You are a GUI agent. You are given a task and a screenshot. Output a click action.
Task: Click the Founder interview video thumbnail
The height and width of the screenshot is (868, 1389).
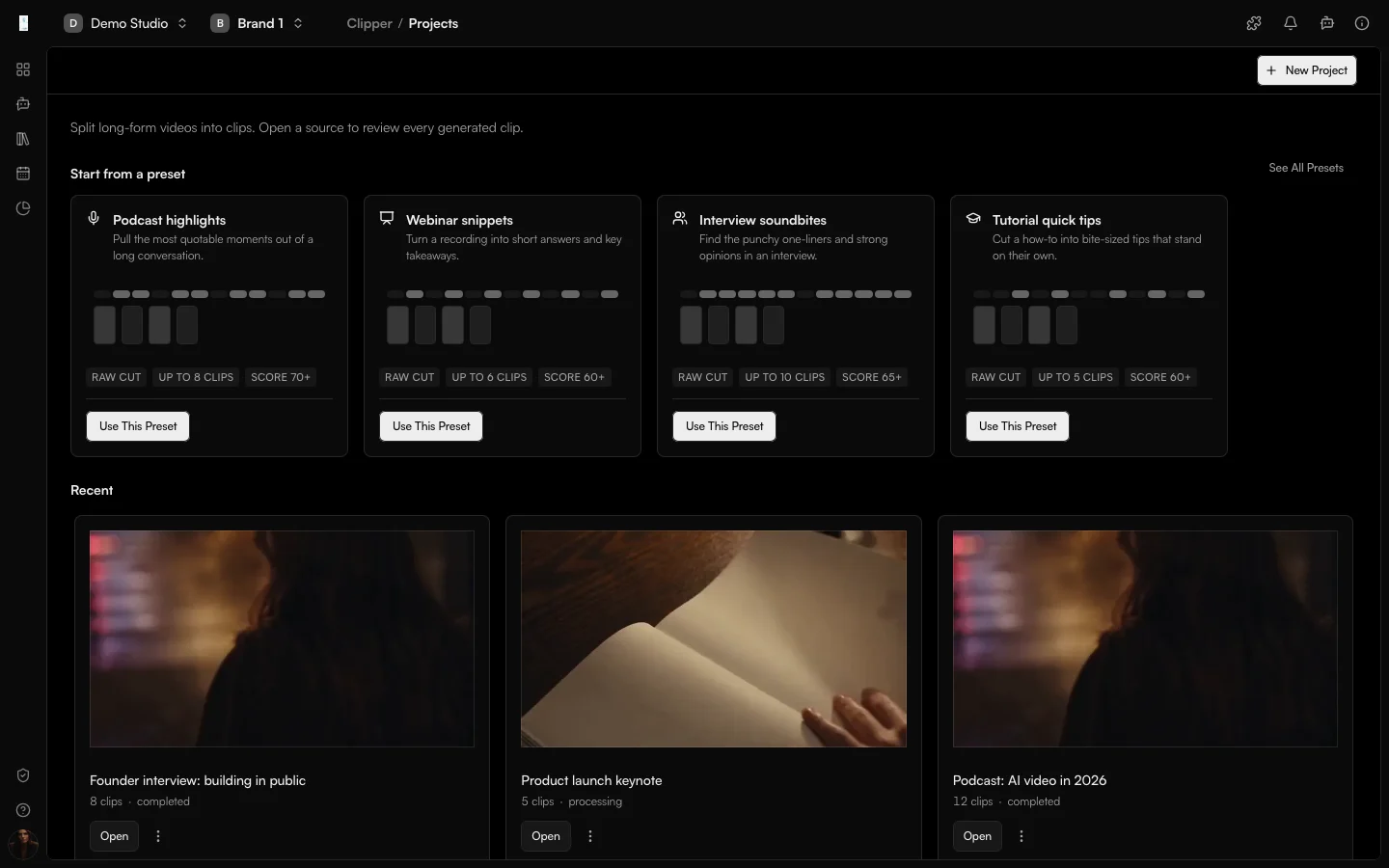click(282, 638)
